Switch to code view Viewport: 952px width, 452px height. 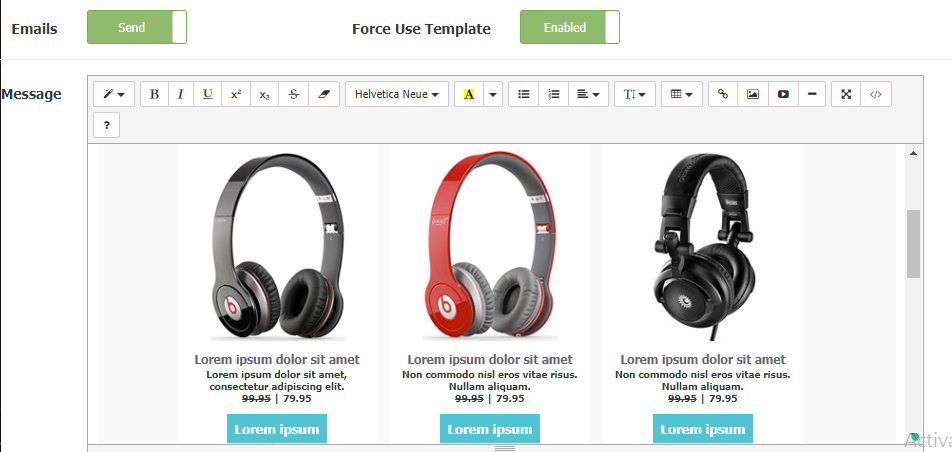(876, 94)
